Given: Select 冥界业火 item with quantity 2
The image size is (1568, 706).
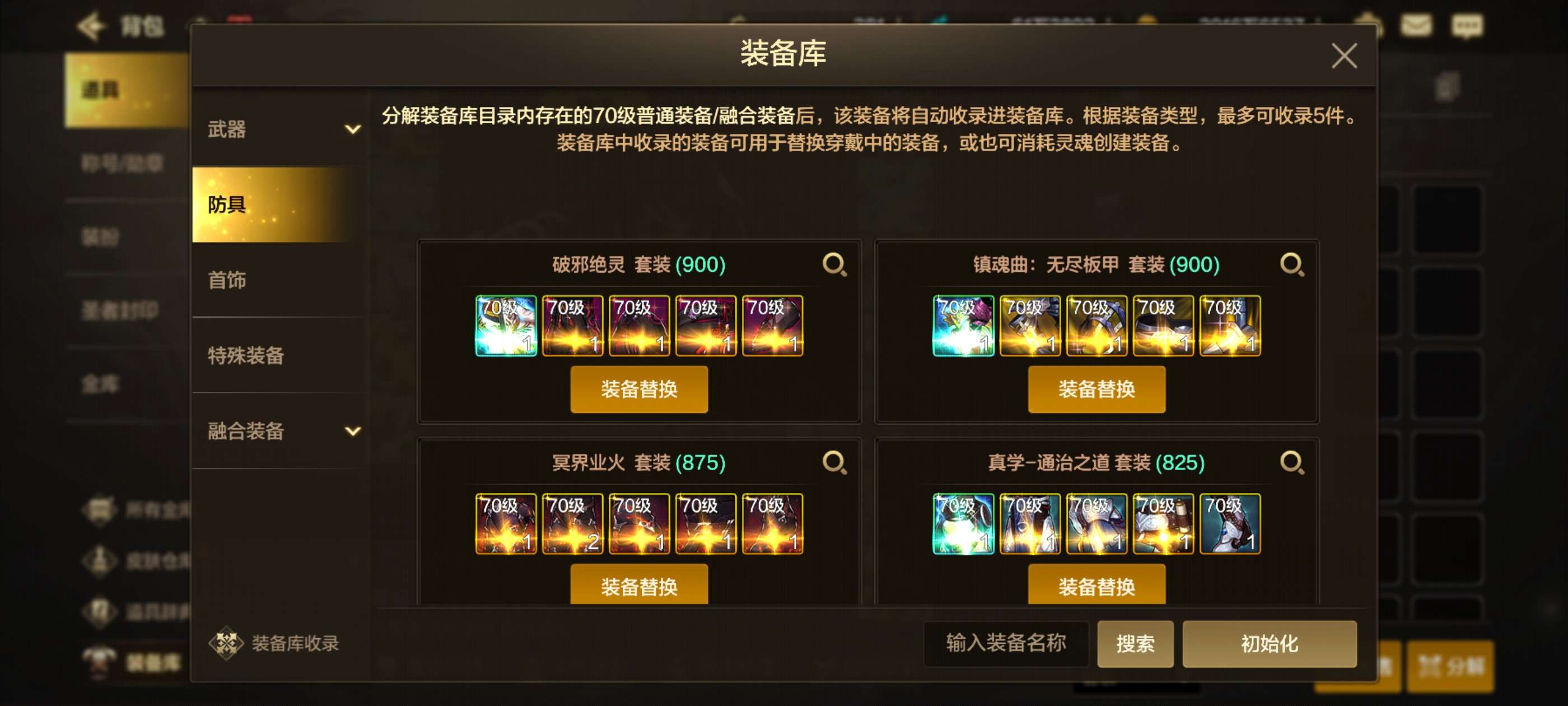Looking at the screenshot, I should click(x=572, y=524).
